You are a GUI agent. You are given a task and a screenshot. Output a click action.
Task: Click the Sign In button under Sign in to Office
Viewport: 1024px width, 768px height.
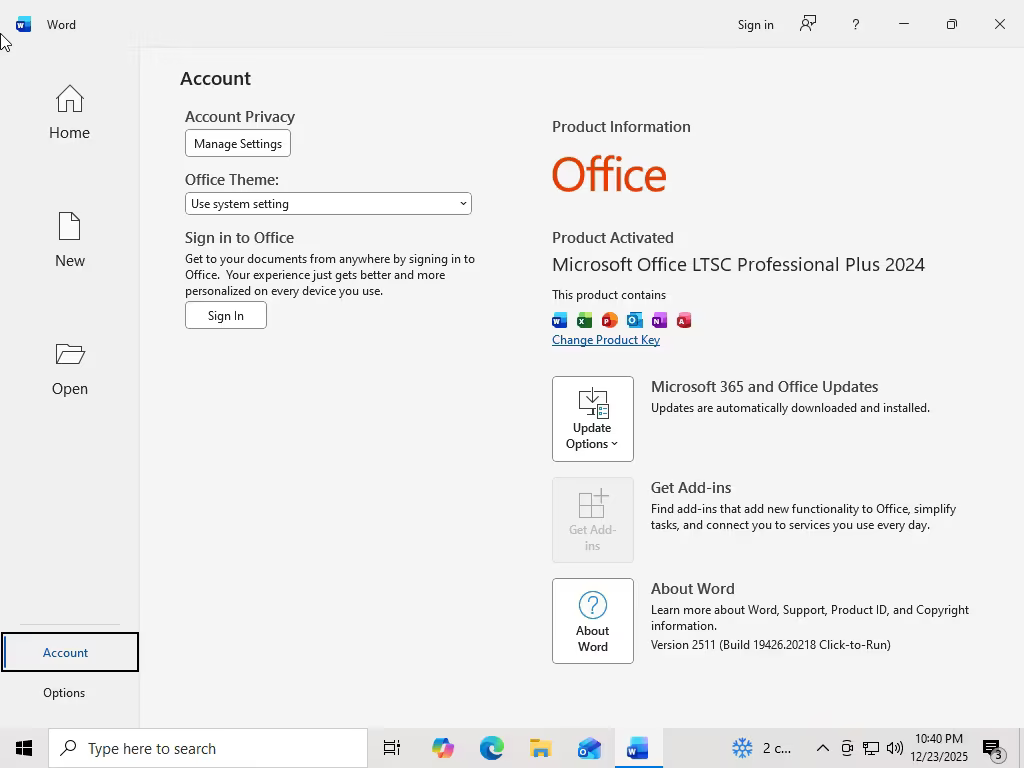tap(225, 315)
